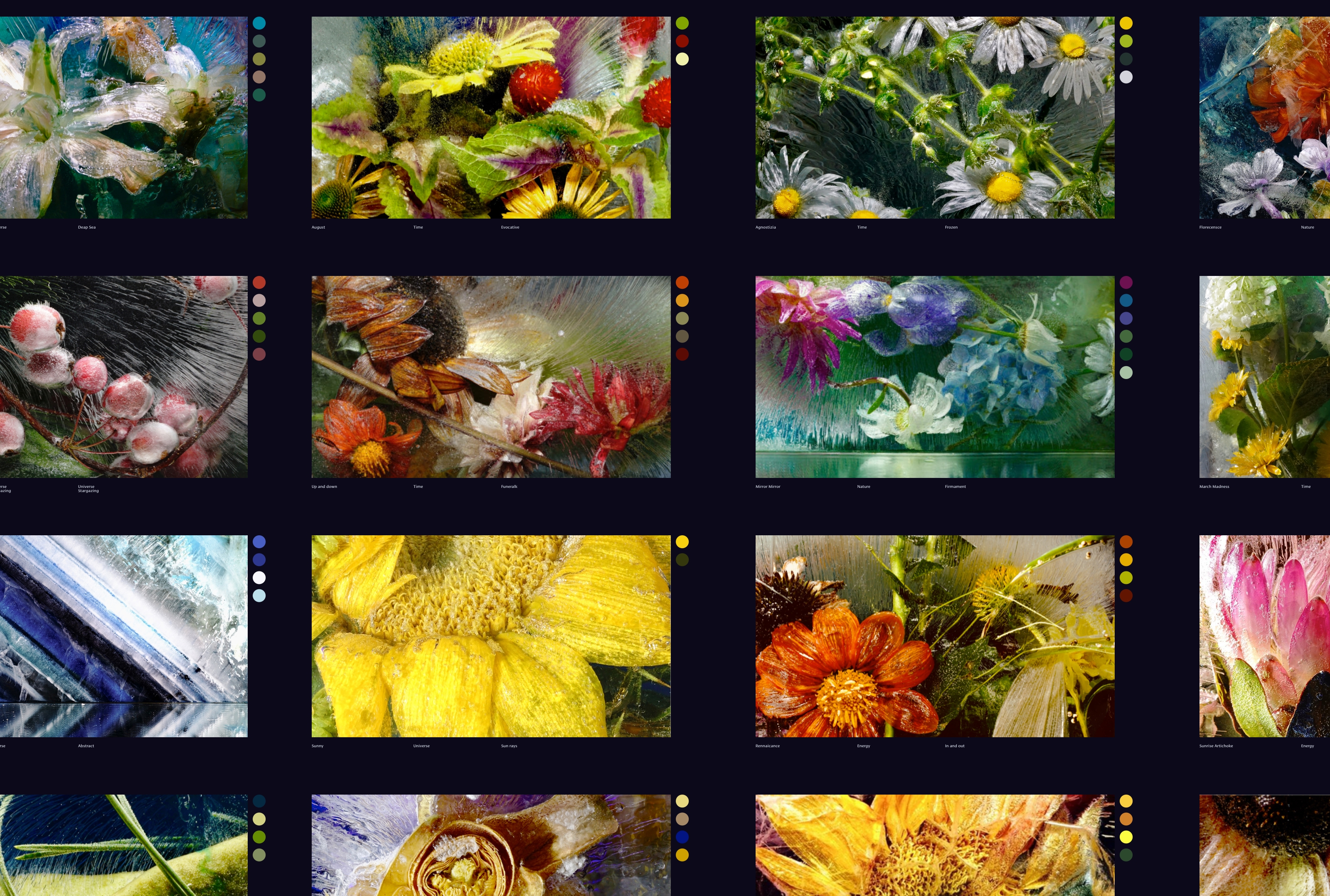The height and width of the screenshot is (896, 1330).
Task: Click 'Time' label under August image
Action: [418, 227]
